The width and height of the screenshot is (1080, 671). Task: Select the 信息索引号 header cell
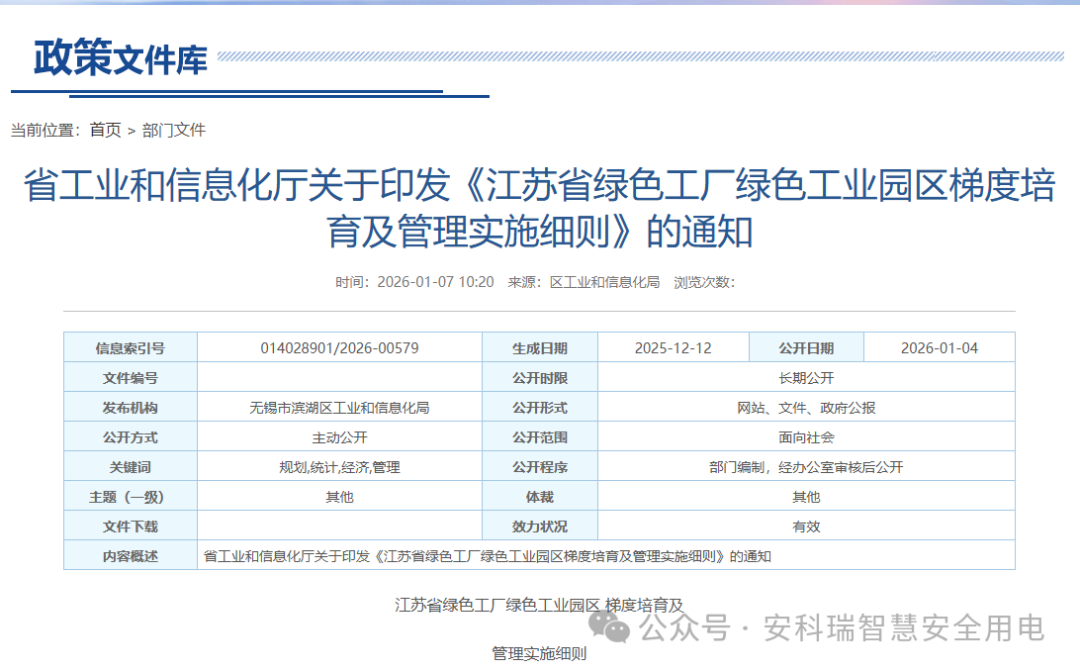pyautogui.click(x=130, y=348)
